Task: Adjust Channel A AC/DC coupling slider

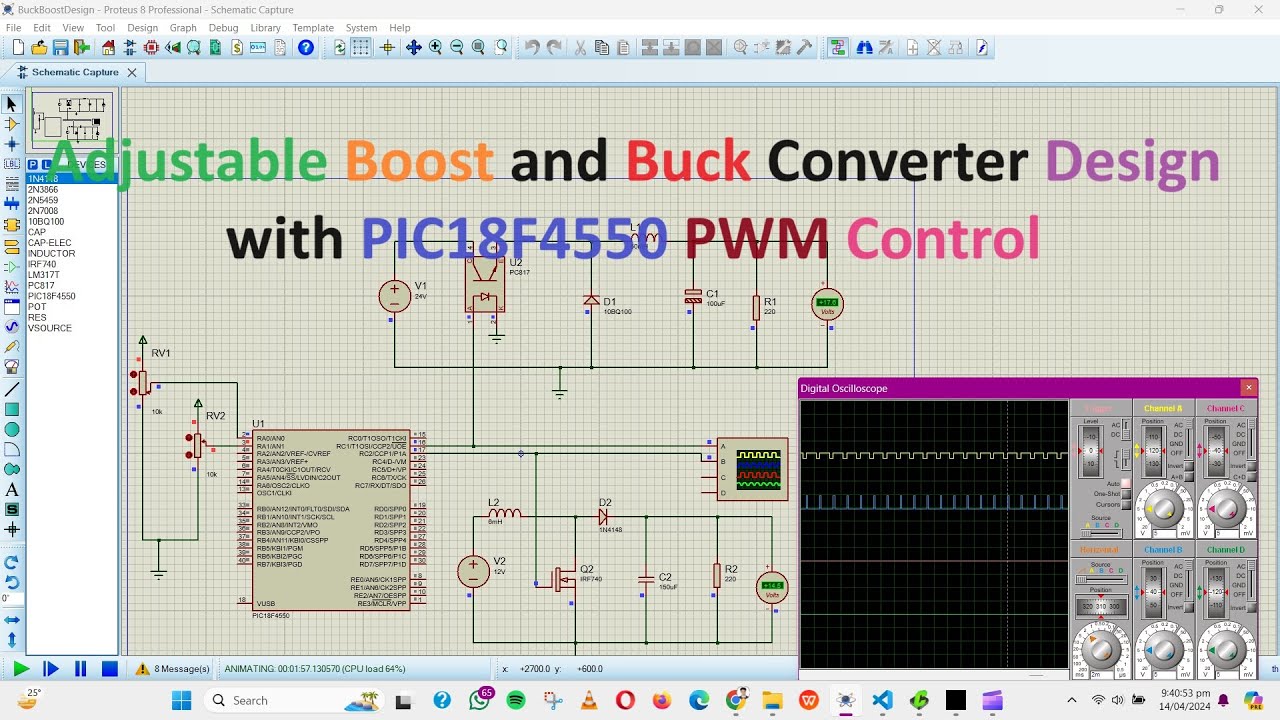Action: click(x=1189, y=439)
